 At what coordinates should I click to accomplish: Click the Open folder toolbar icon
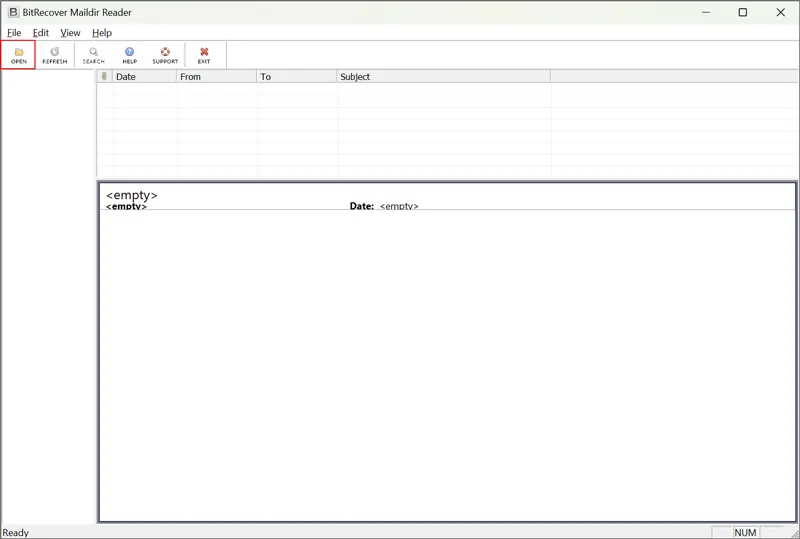[18, 54]
